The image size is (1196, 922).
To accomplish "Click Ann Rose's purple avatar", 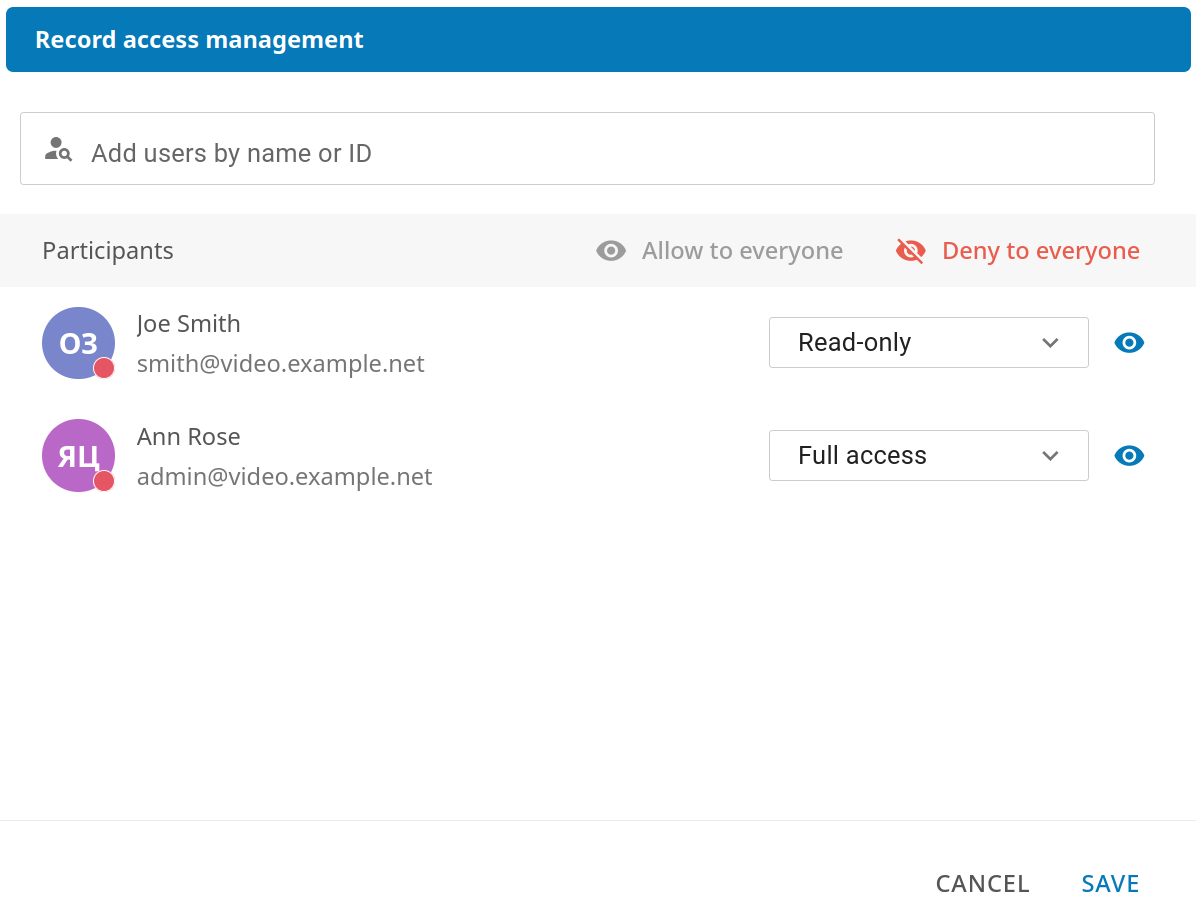I will (77, 455).
